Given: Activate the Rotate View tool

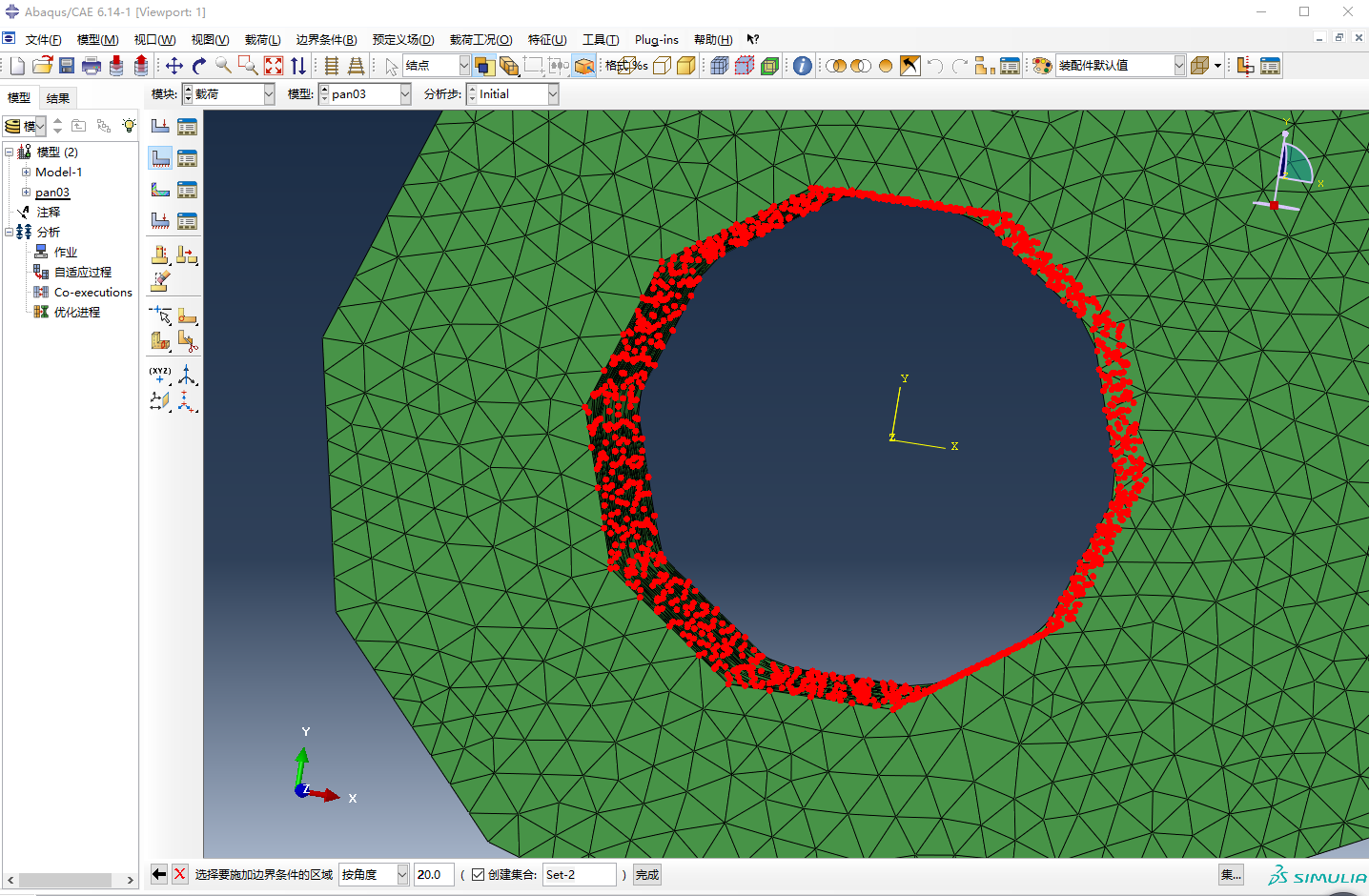Looking at the screenshot, I should pos(198,65).
